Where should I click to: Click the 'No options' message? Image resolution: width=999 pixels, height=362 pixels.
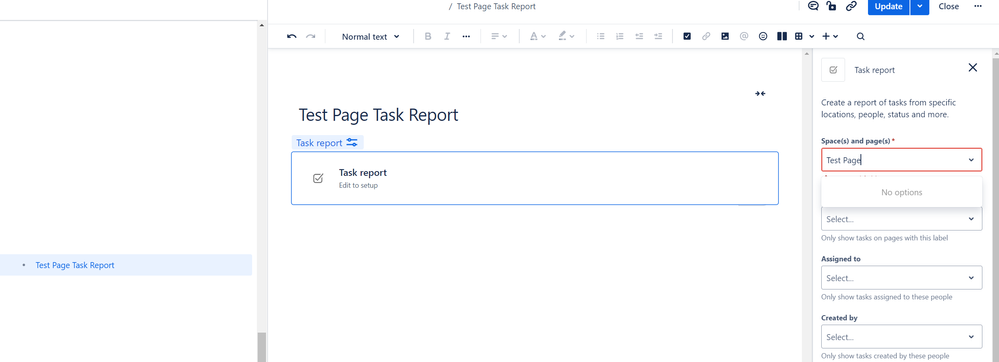click(x=901, y=192)
